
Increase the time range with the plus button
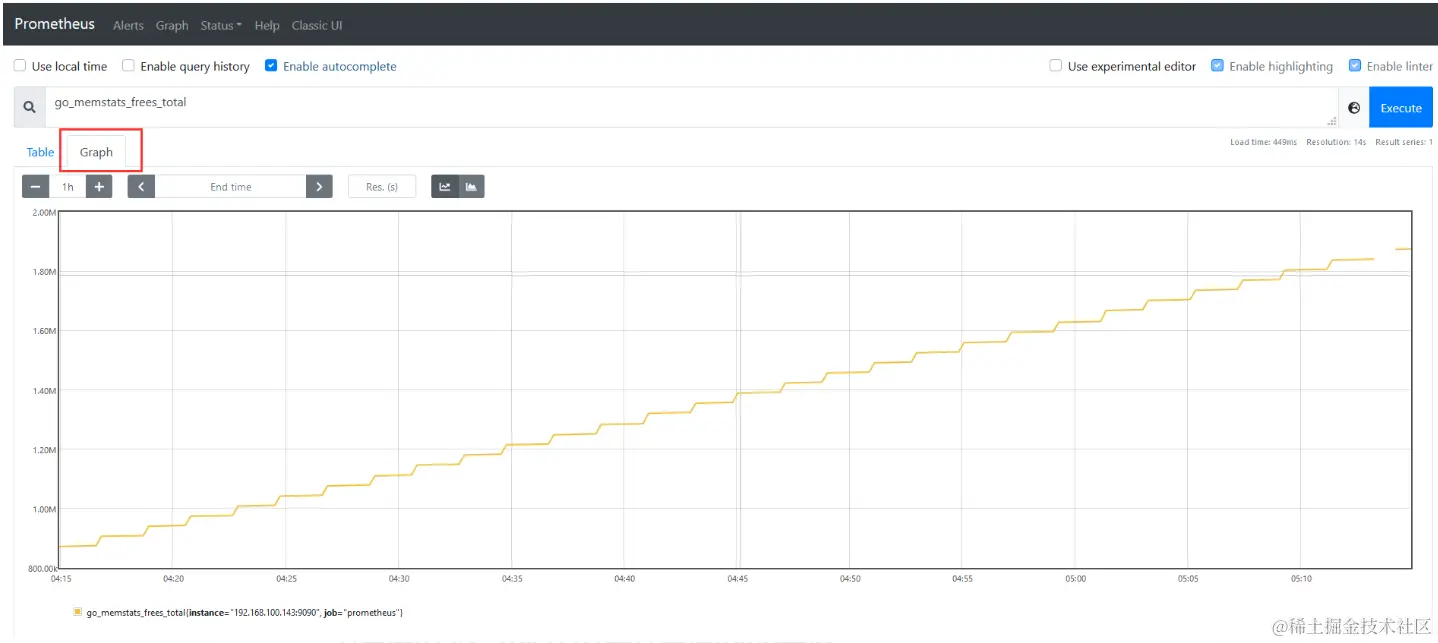click(99, 187)
